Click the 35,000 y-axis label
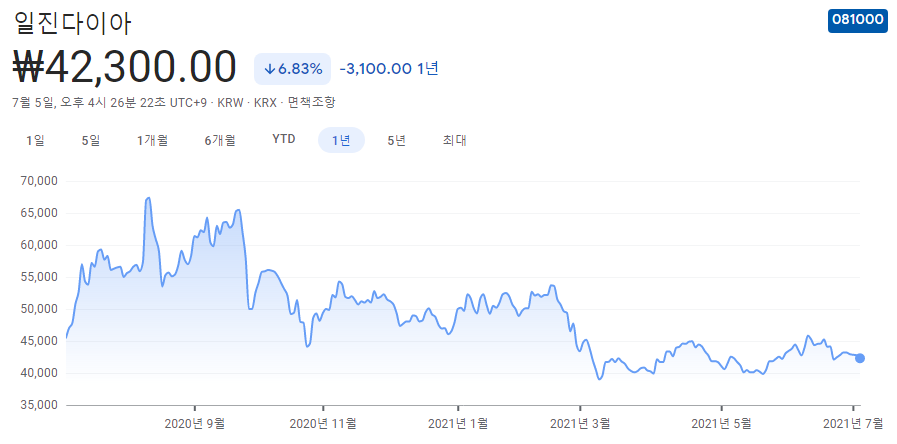Viewport: 897px width, 444px height. click(39, 405)
